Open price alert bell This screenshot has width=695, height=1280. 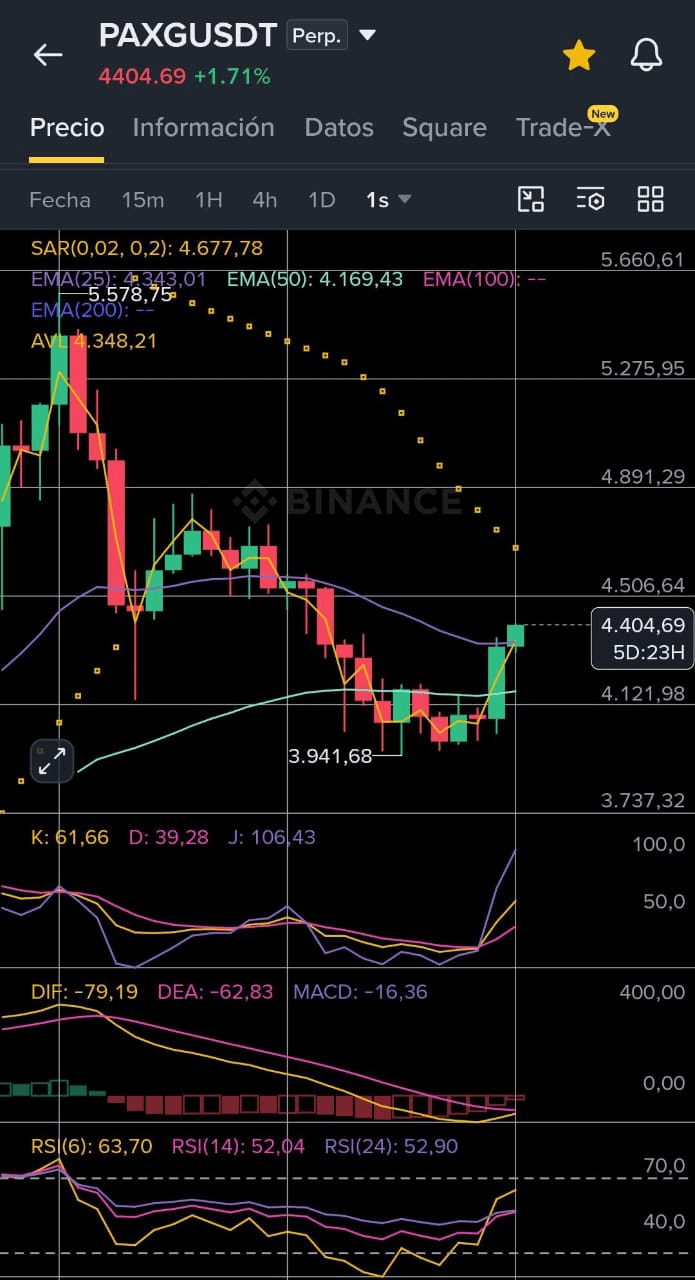647,55
